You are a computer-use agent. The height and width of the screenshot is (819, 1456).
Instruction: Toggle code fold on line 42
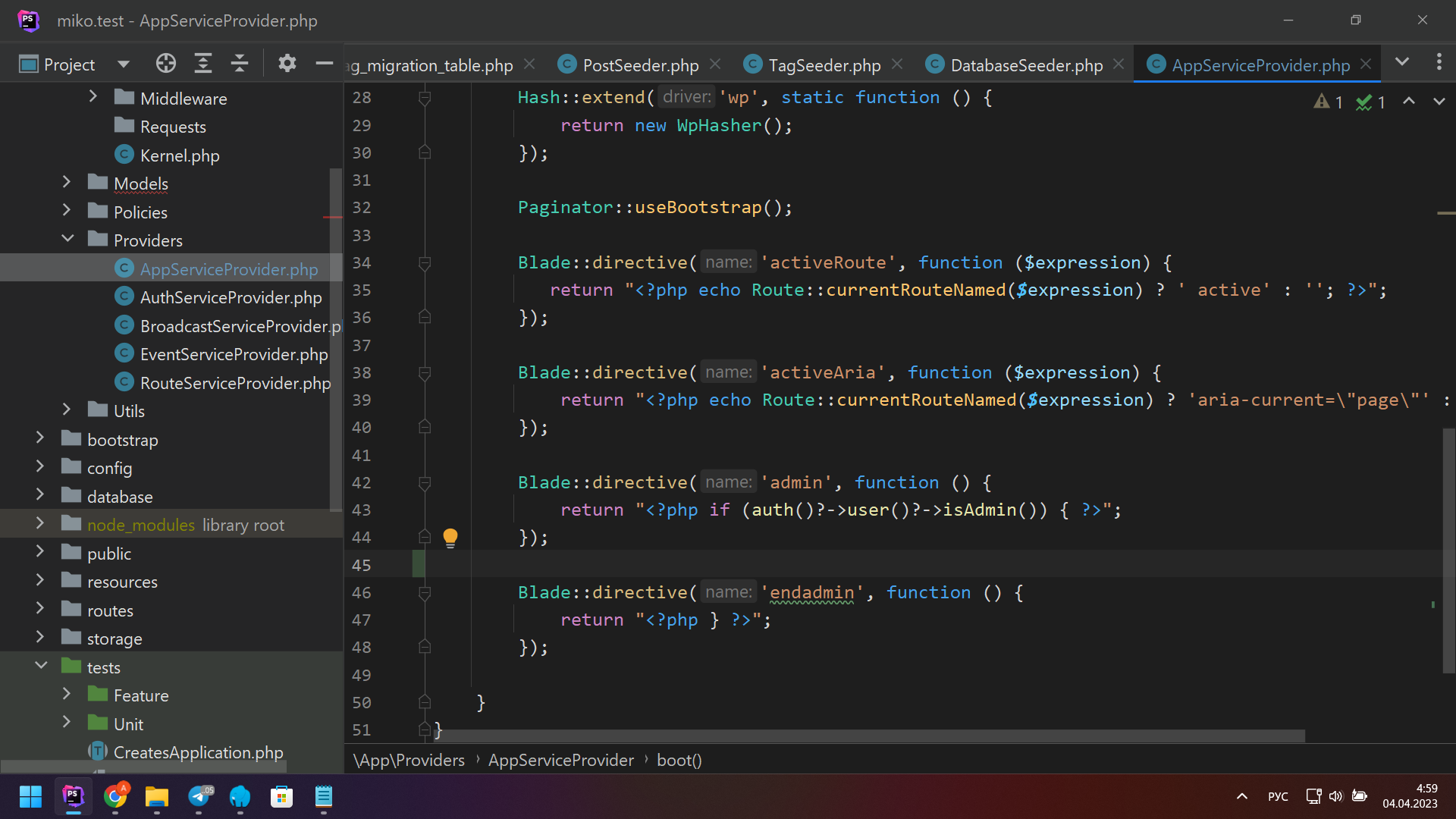click(425, 483)
